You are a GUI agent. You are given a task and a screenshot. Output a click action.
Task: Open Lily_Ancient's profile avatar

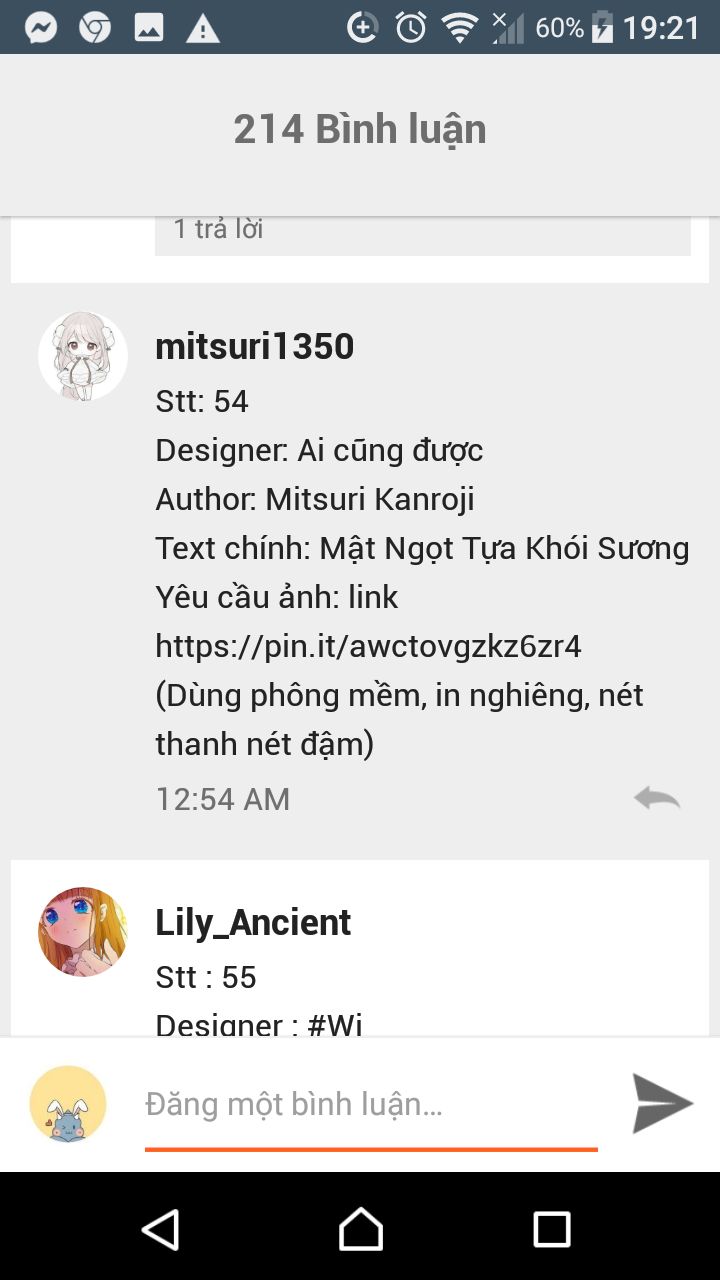pos(83,931)
